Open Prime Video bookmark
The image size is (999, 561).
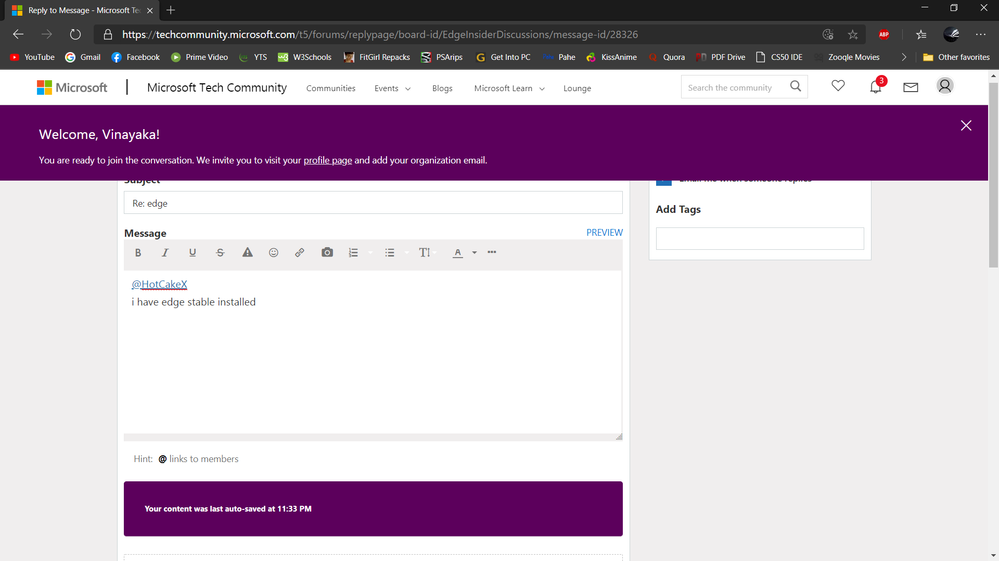click(199, 57)
